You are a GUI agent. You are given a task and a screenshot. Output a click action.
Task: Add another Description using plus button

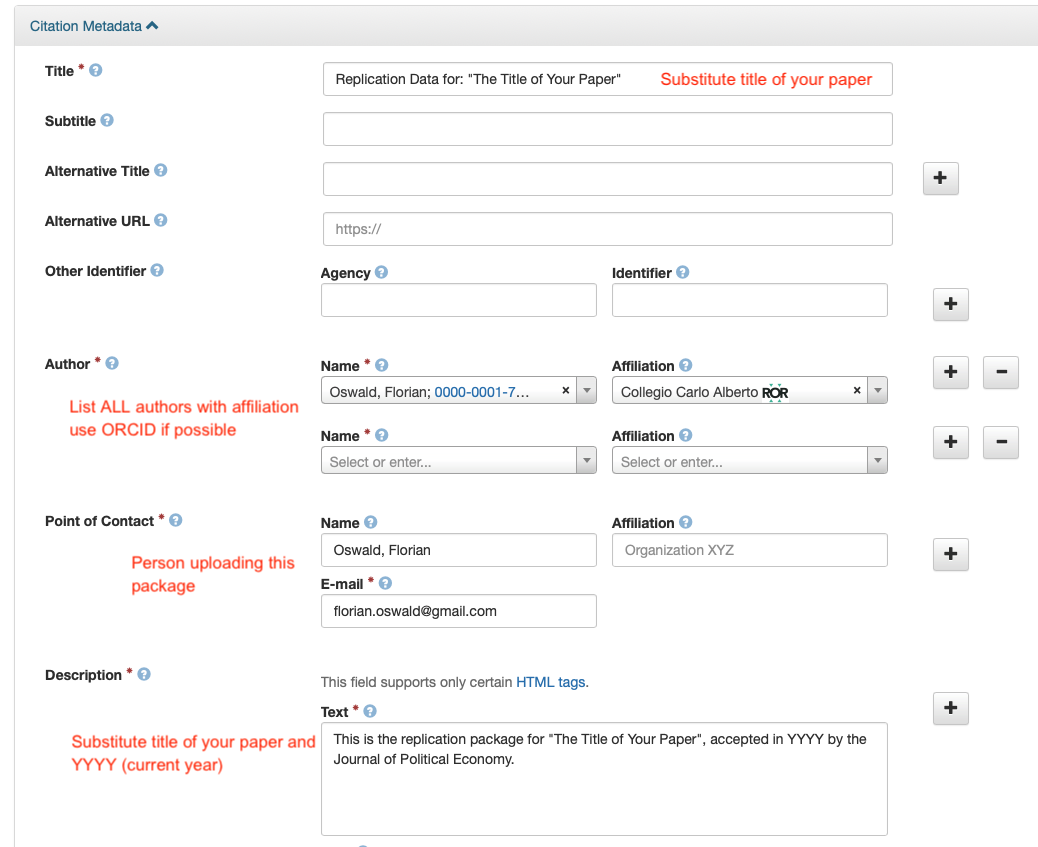[x=950, y=708]
